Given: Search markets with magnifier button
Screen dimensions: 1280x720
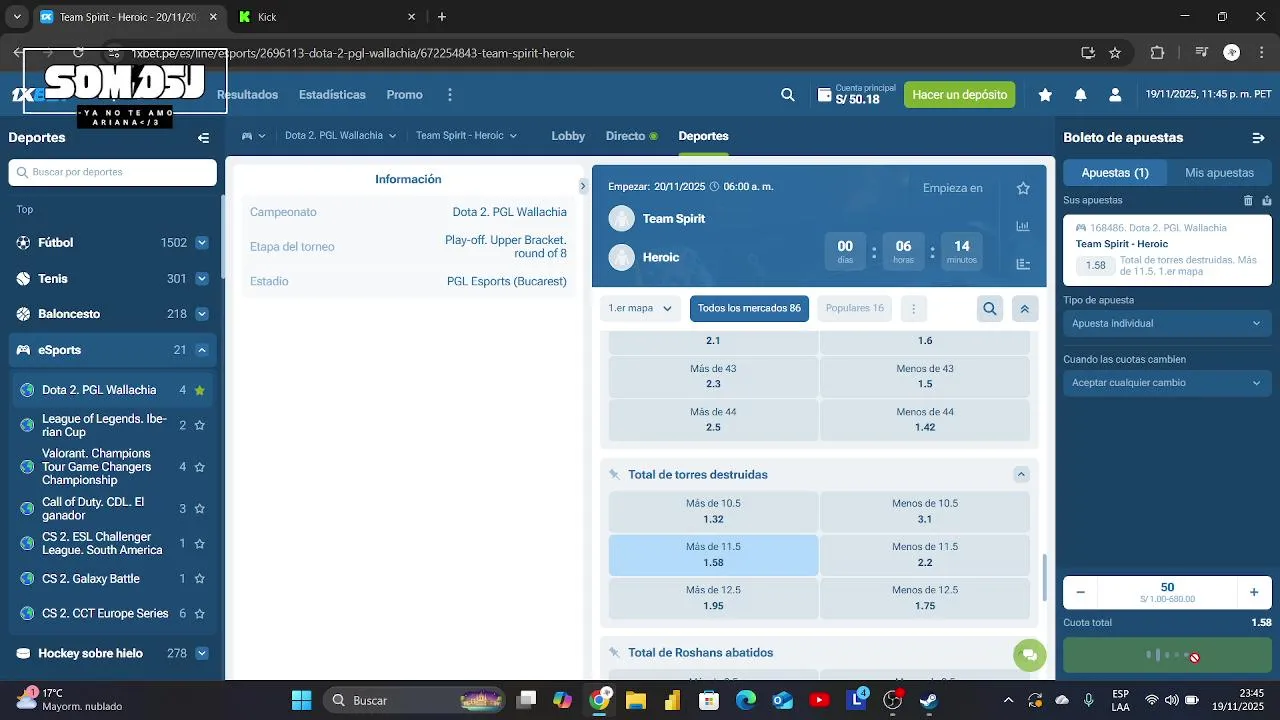Looking at the screenshot, I should click(990, 309).
